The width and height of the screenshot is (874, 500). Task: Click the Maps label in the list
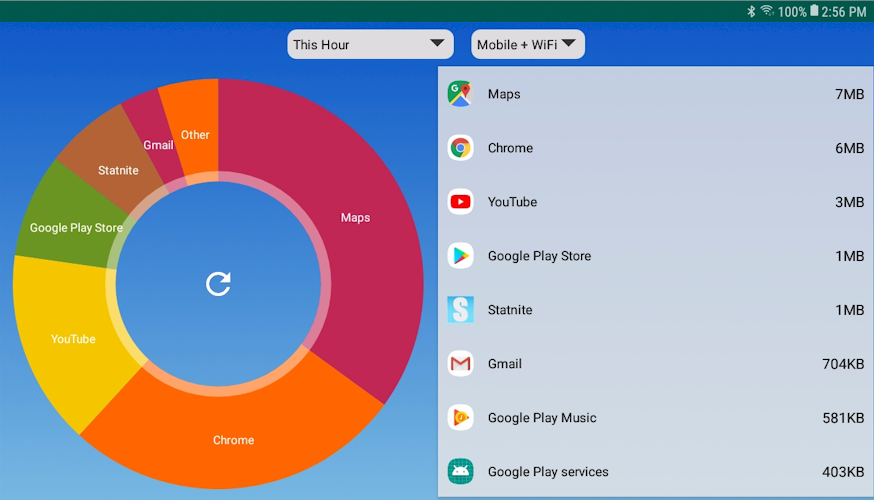point(504,94)
